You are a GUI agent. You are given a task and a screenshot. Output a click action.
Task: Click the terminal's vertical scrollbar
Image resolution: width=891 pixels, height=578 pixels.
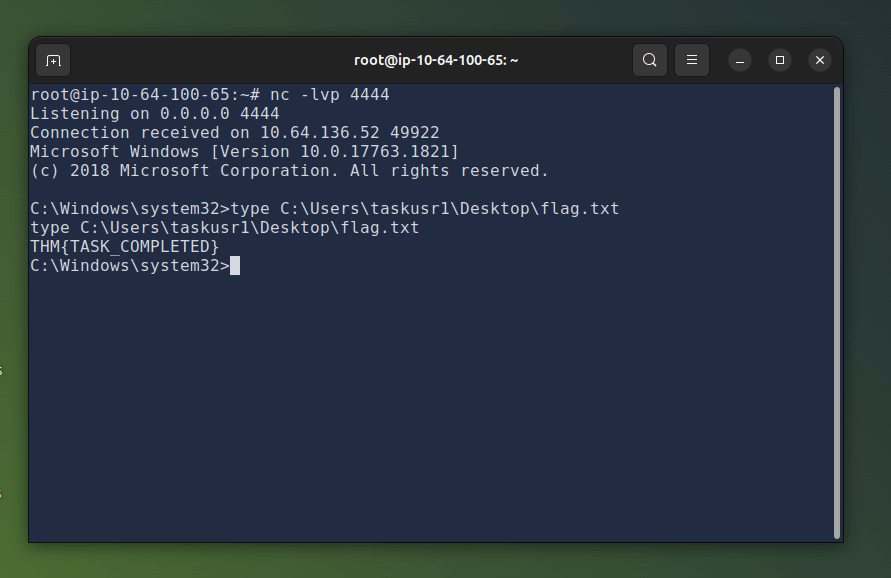pos(836,313)
